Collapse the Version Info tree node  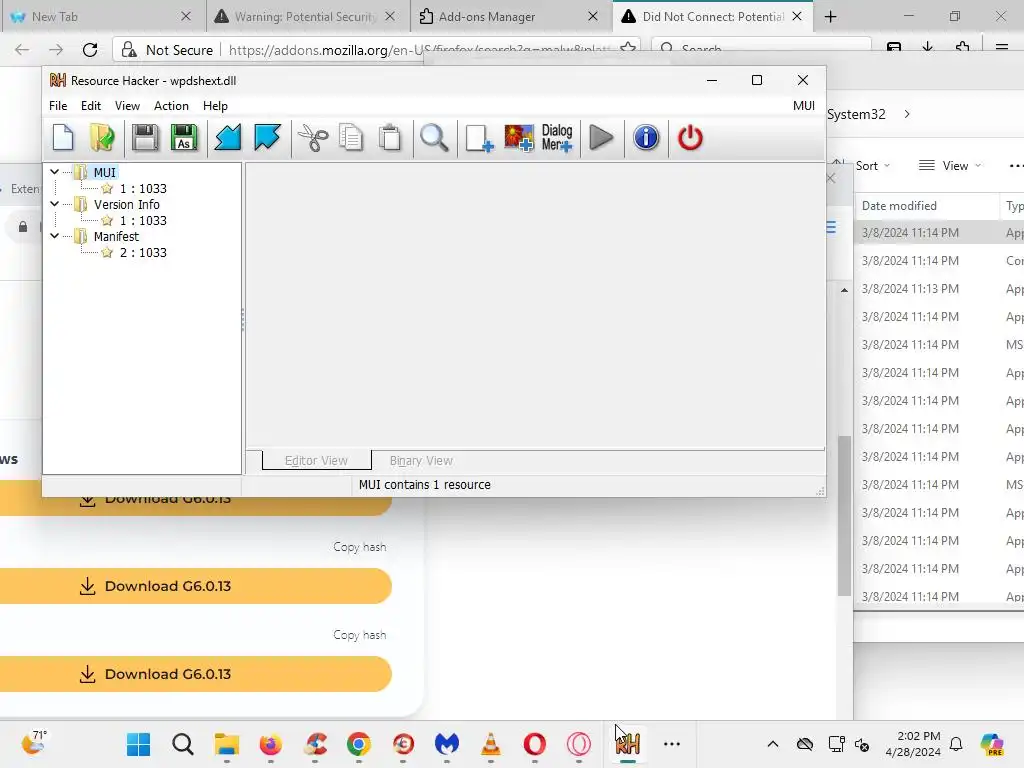(x=55, y=204)
